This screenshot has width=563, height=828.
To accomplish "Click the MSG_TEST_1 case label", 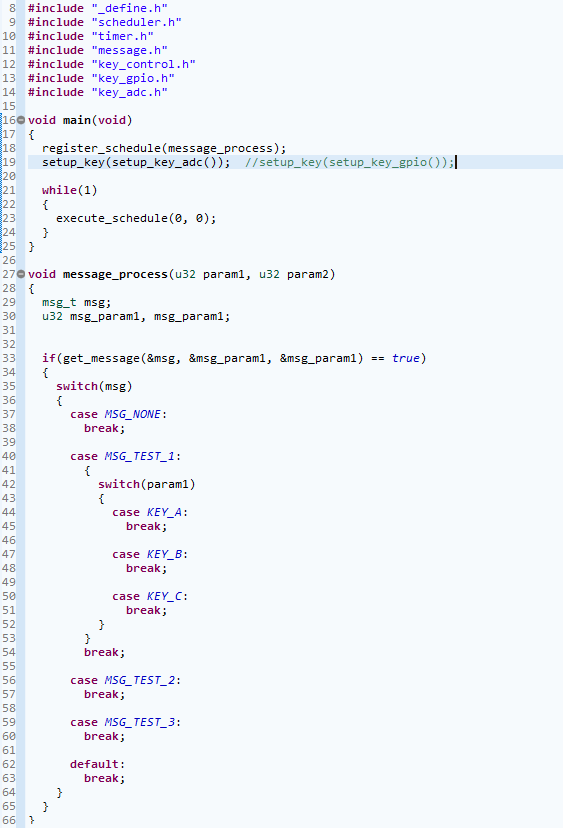I will 125,456.
